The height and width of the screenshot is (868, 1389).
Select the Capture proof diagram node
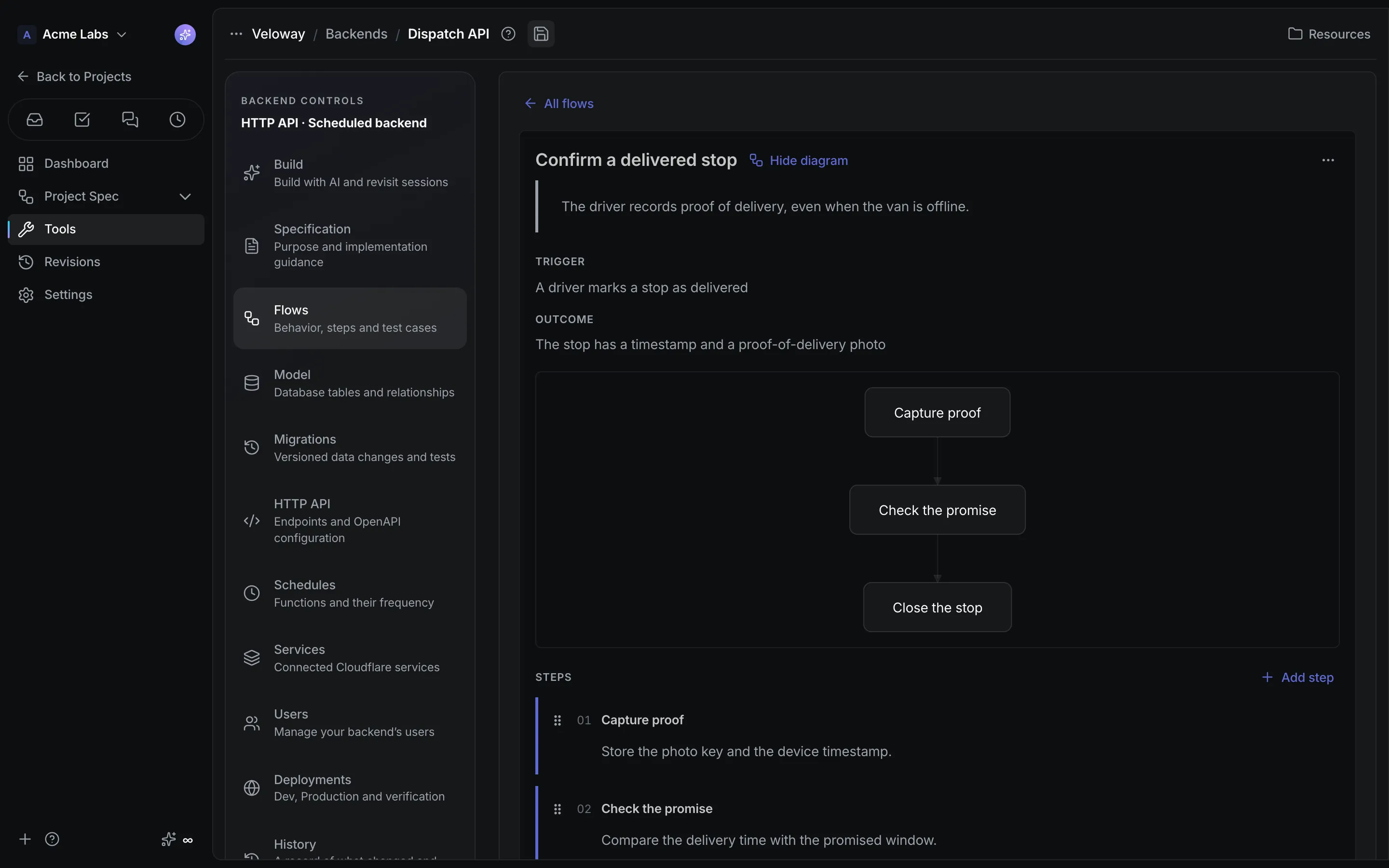[937, 412]
